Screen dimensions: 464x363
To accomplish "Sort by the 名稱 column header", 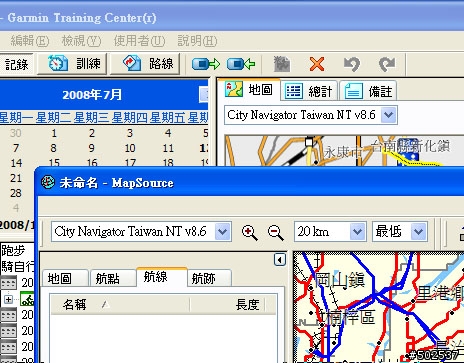I will click(120, 304).
